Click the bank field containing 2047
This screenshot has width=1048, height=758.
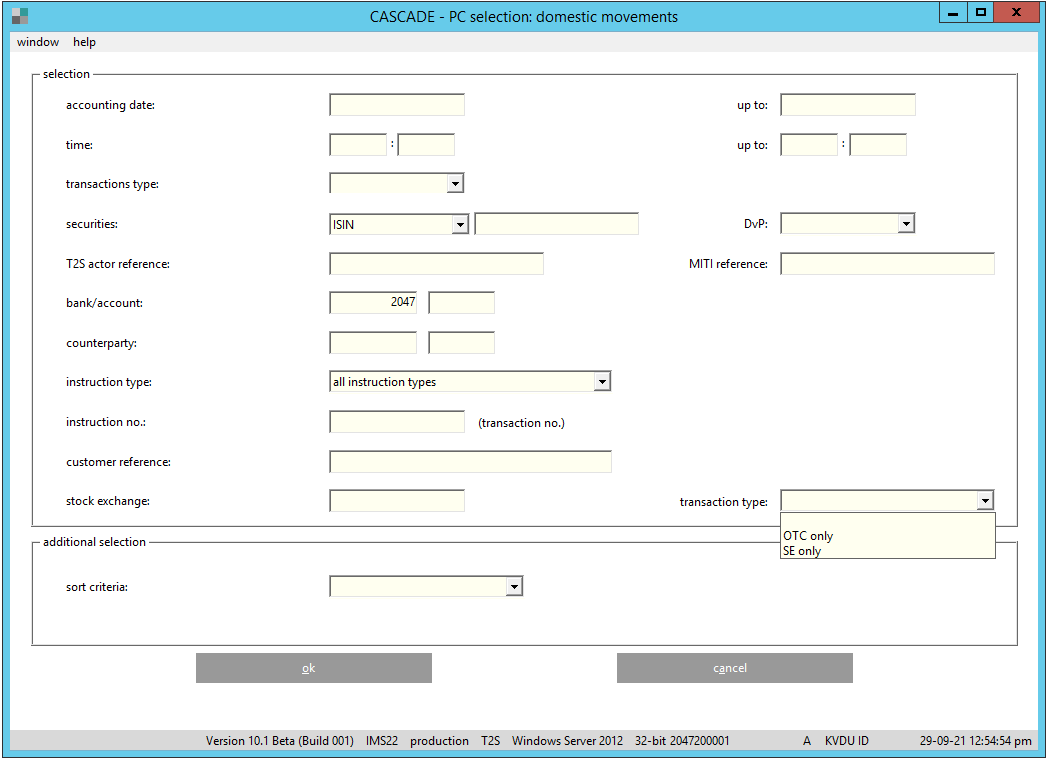(373, 303)
